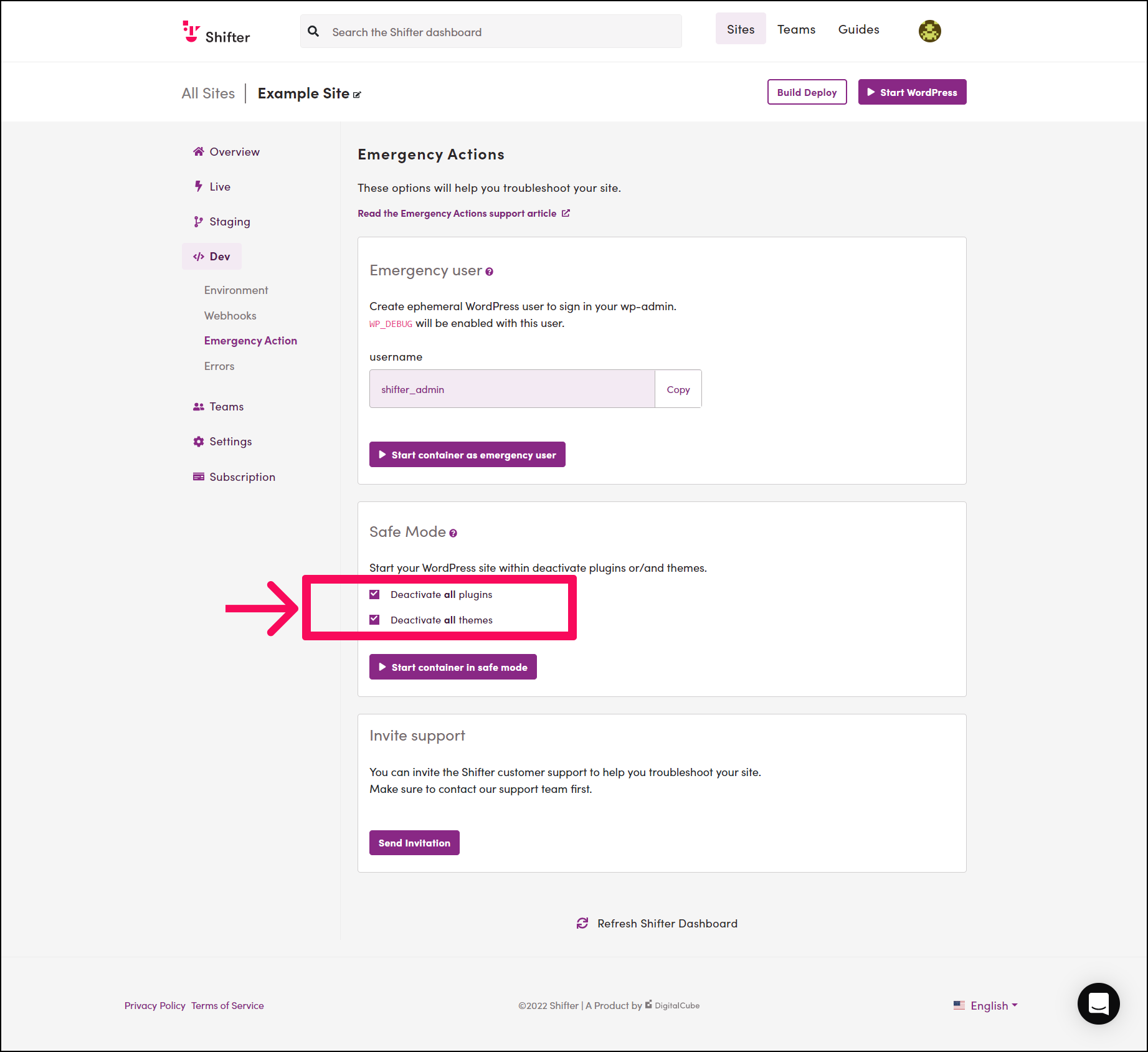Open the Dev code icon section
This screenshot has height=1052, width=1148.
pyautogui.click(x=199, y=256)
